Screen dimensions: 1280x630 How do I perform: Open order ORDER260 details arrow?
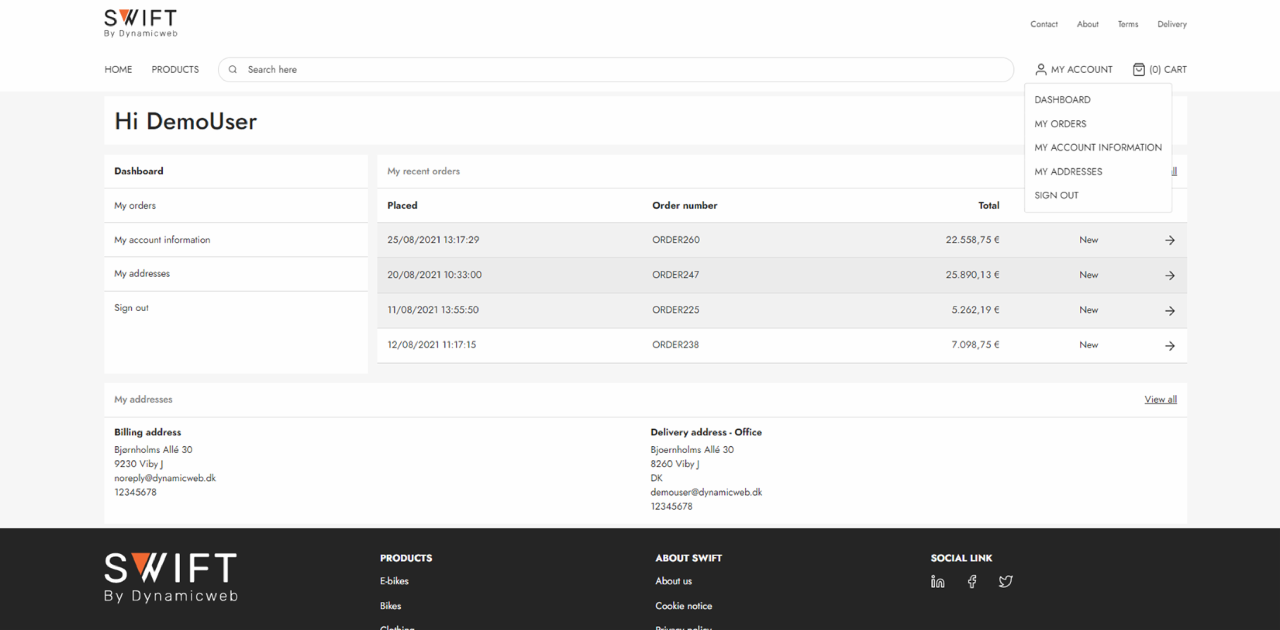tap(1169, 240)
